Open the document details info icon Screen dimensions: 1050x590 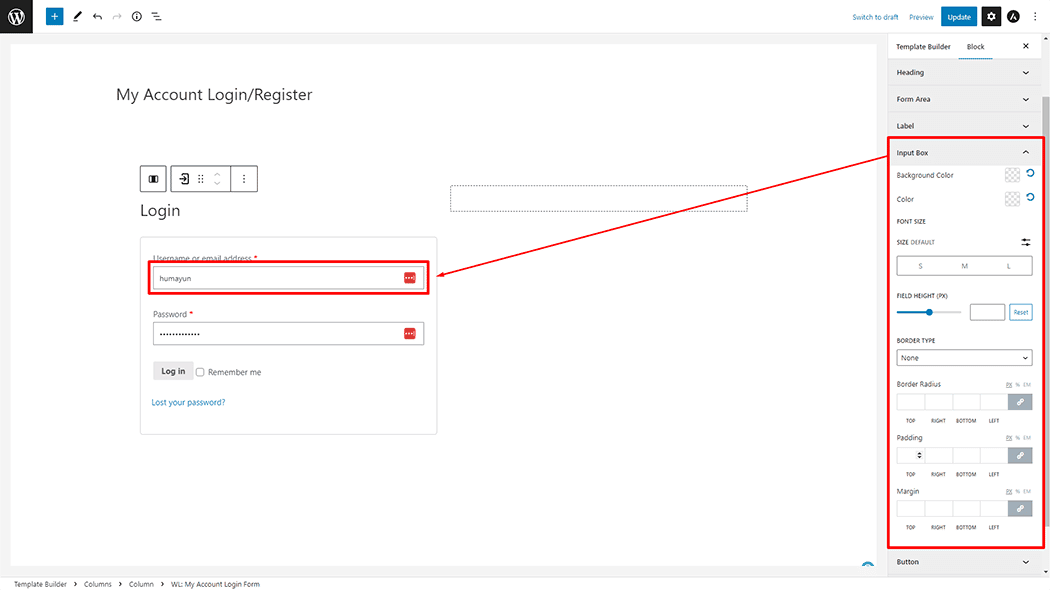click(137, 16)
